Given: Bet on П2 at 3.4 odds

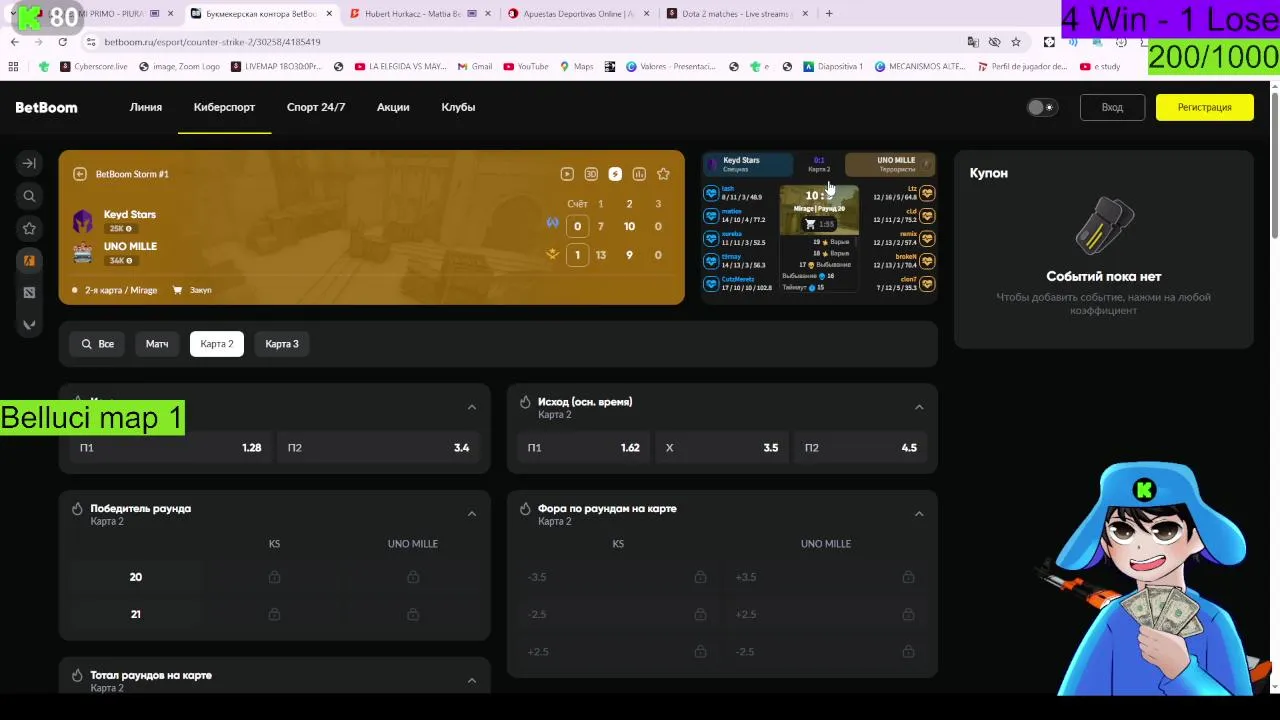Looking at the screenshot, I should click(x=378, y=448).
